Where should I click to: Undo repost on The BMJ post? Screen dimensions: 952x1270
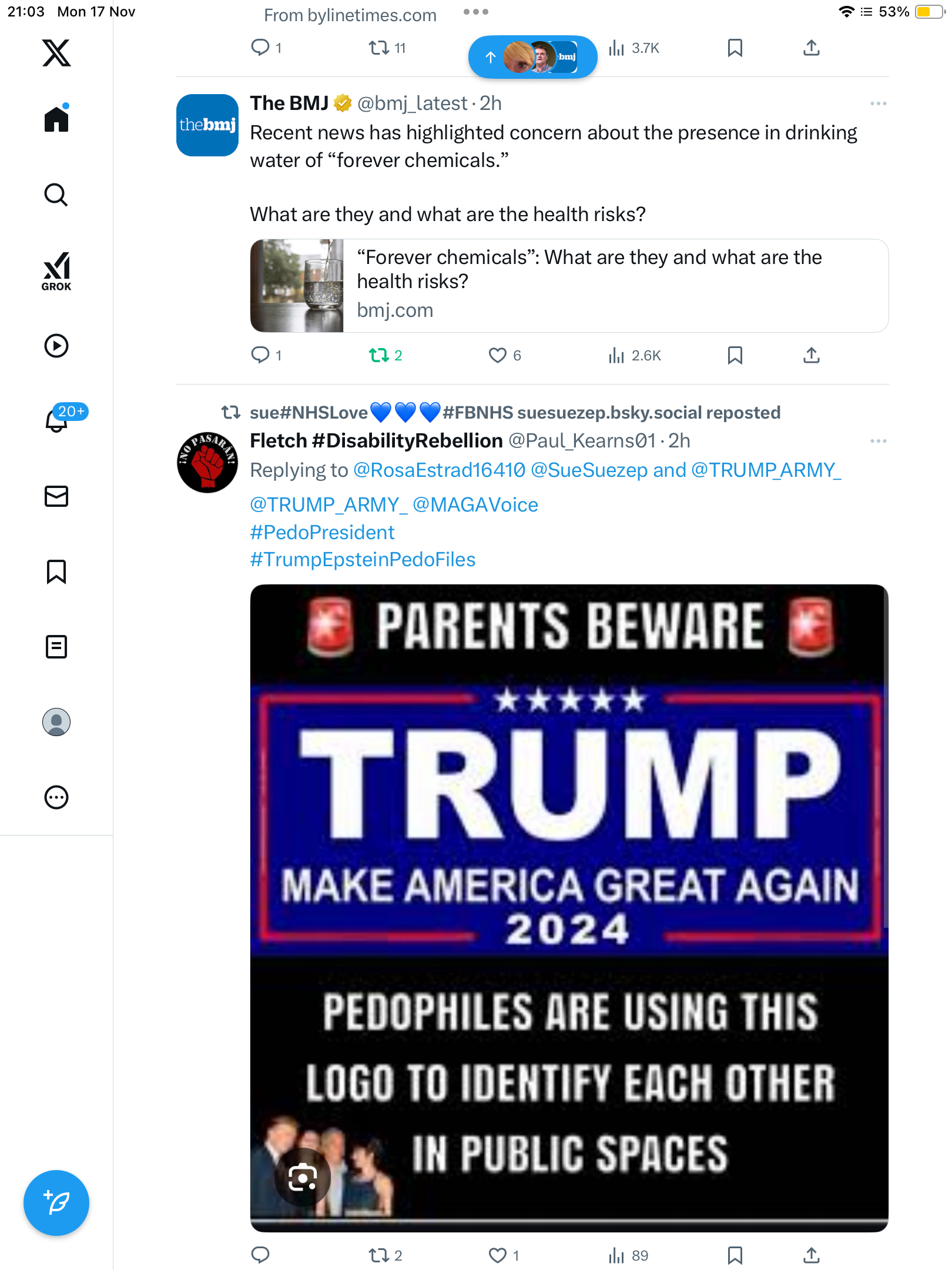coord(379,355)
